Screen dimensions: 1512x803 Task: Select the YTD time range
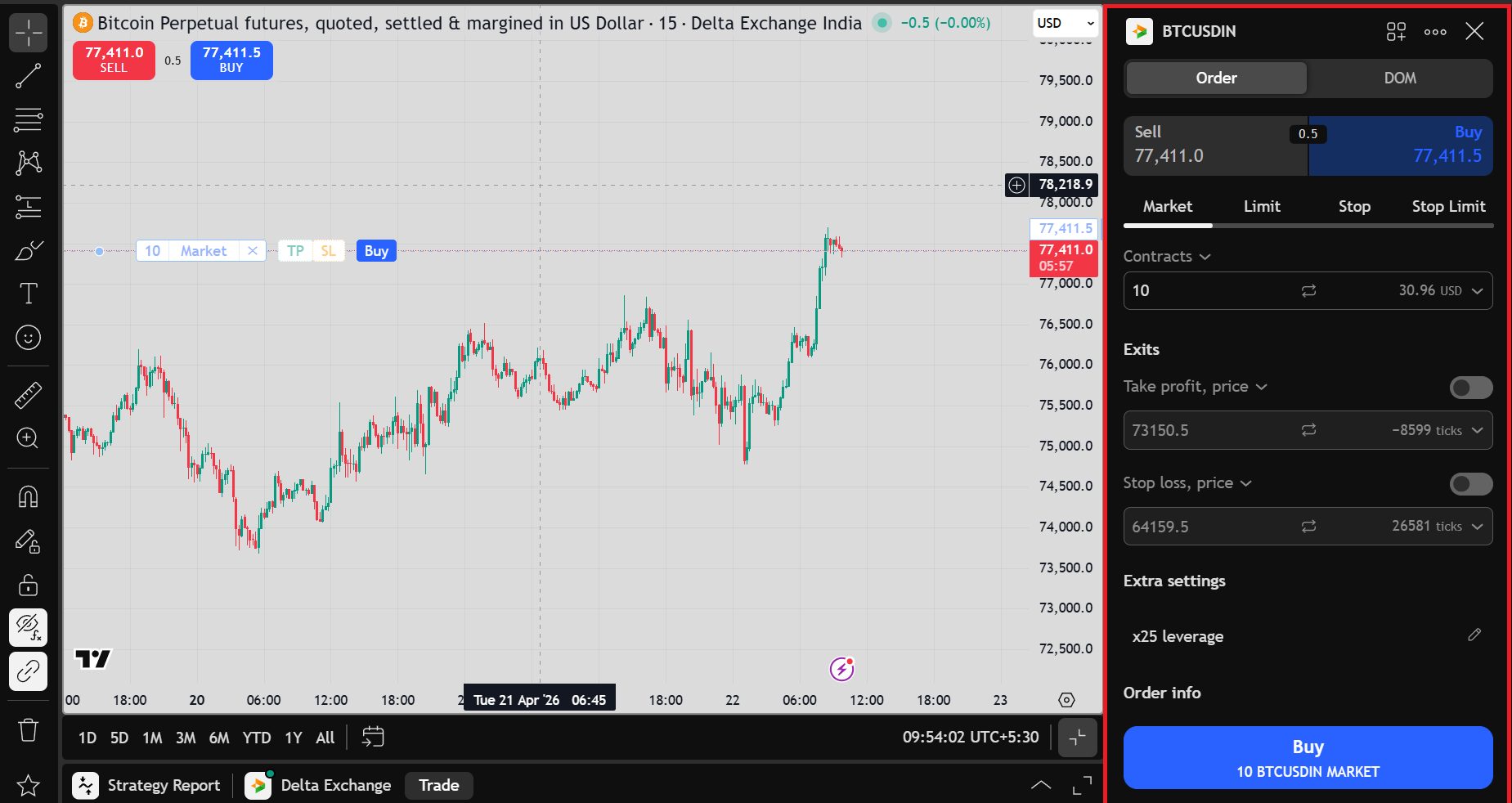tap(257, 738)
